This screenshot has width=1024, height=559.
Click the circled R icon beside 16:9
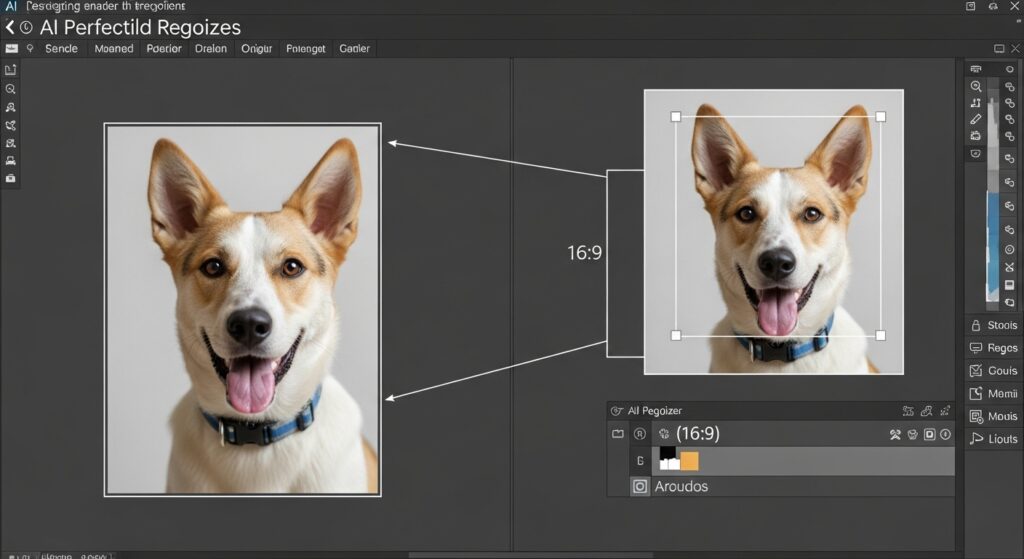pyautogui.click(x=640, y=434)
